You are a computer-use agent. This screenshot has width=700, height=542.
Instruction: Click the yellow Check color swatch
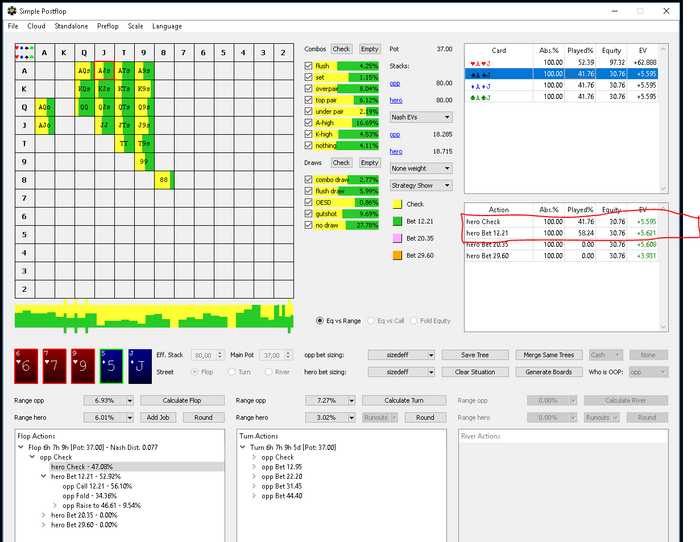coord(396,204)
